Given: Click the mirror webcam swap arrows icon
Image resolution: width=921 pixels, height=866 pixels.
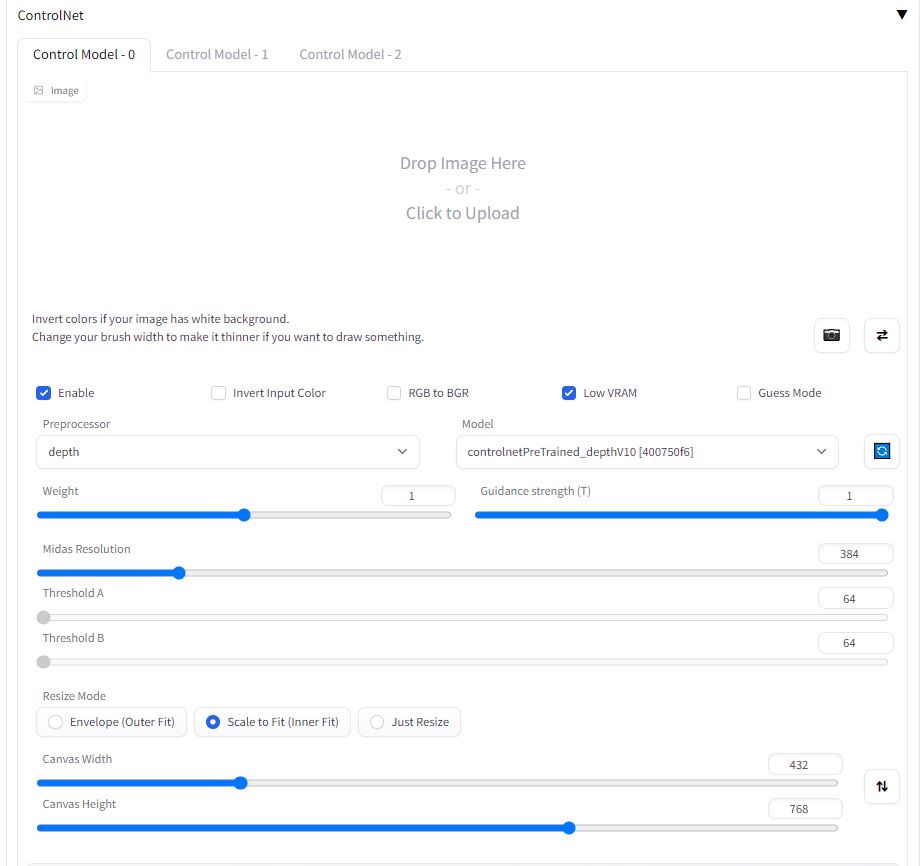Looking at the screenshot, I should 882,335.
